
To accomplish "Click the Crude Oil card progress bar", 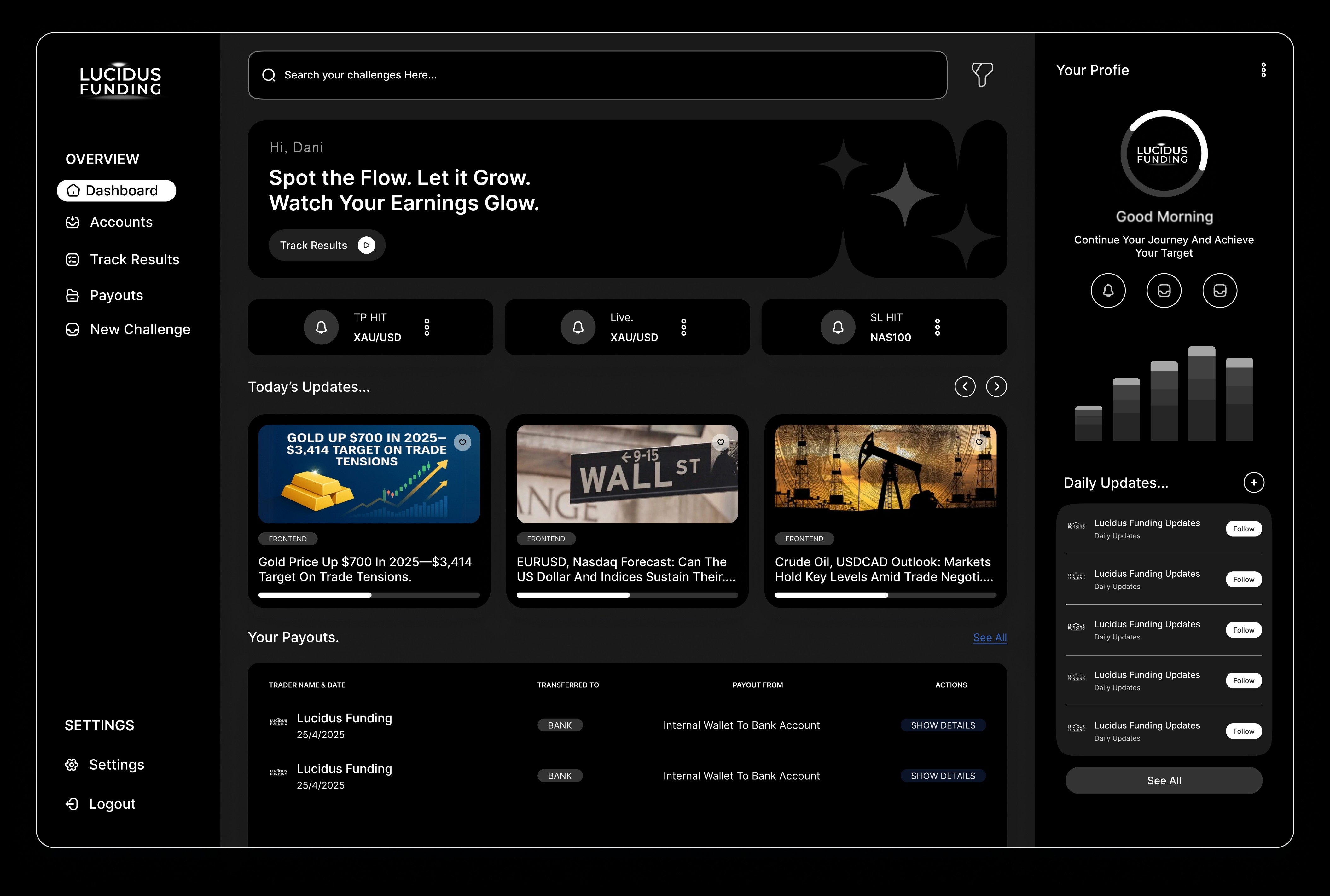I will 885,595.
